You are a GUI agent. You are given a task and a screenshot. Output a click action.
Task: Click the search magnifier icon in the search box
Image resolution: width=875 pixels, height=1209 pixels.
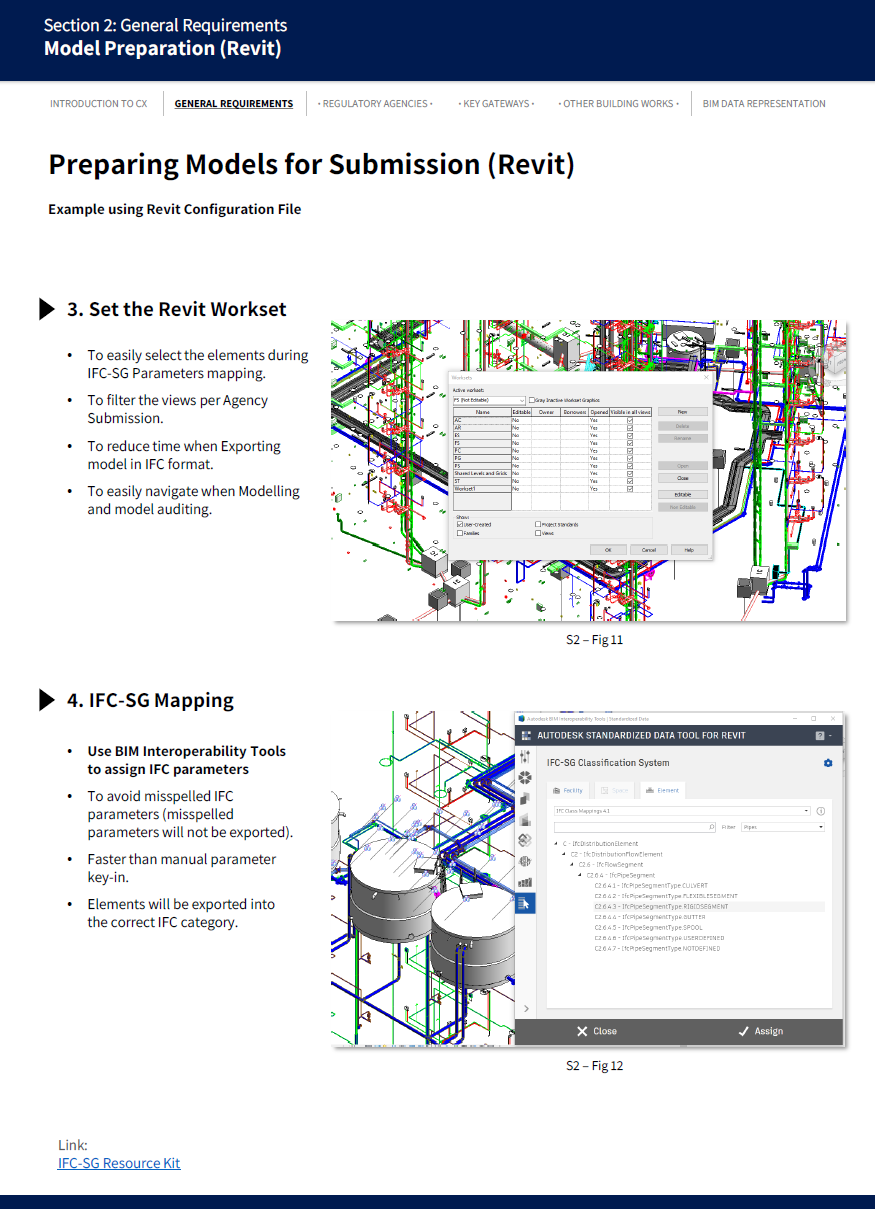pyautogui.click(x=712, y=827)
